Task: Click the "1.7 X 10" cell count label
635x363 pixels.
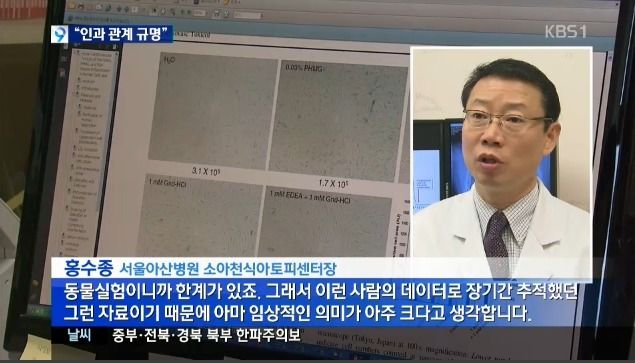Action: [333, 184]
